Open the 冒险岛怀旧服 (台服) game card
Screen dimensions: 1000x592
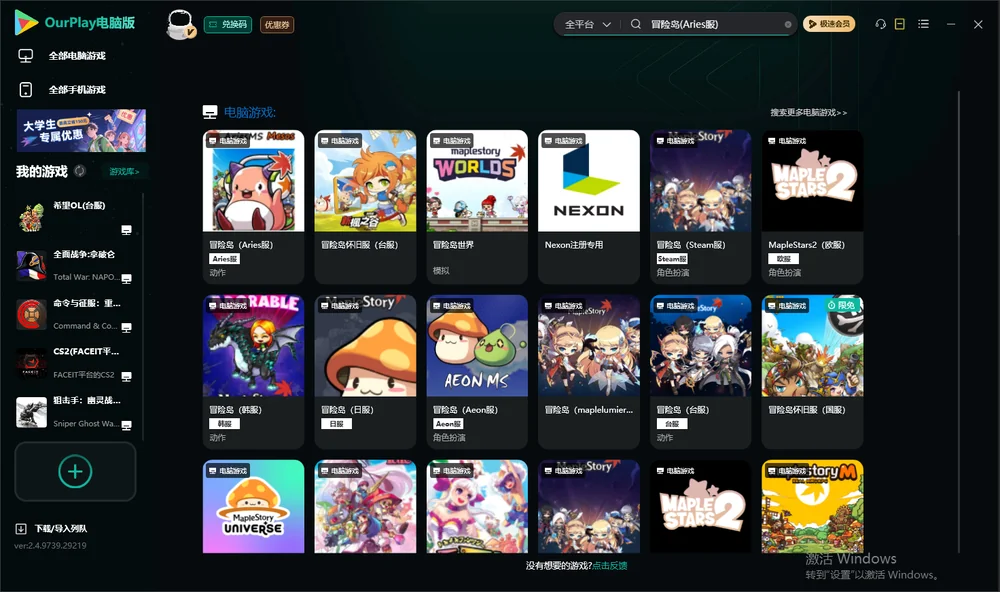[365, 207]
